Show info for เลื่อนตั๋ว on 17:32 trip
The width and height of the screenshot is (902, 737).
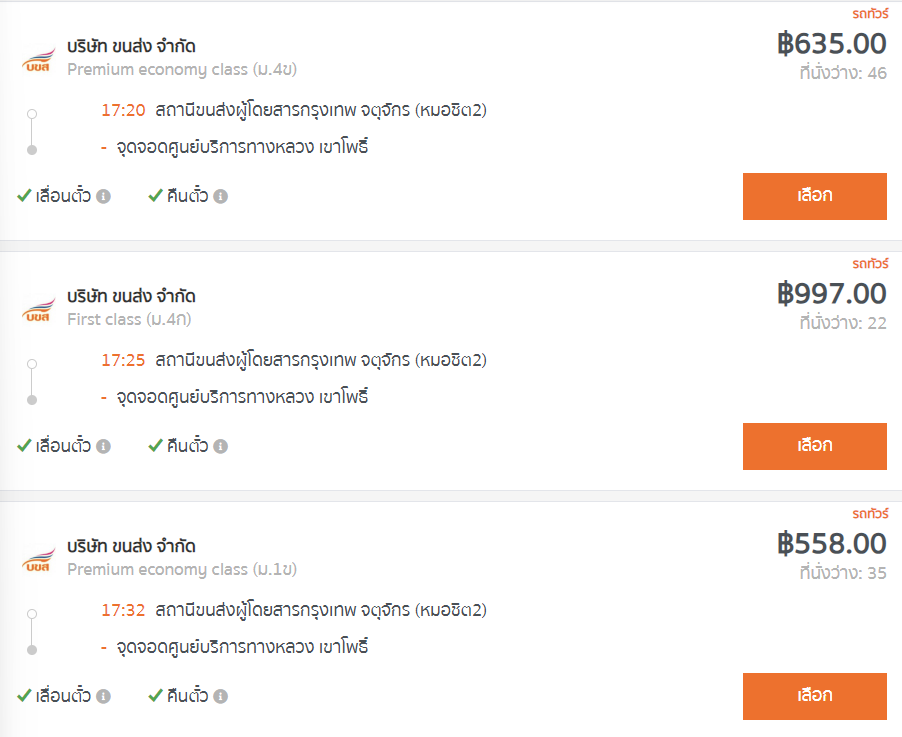[x=104, y=697]
